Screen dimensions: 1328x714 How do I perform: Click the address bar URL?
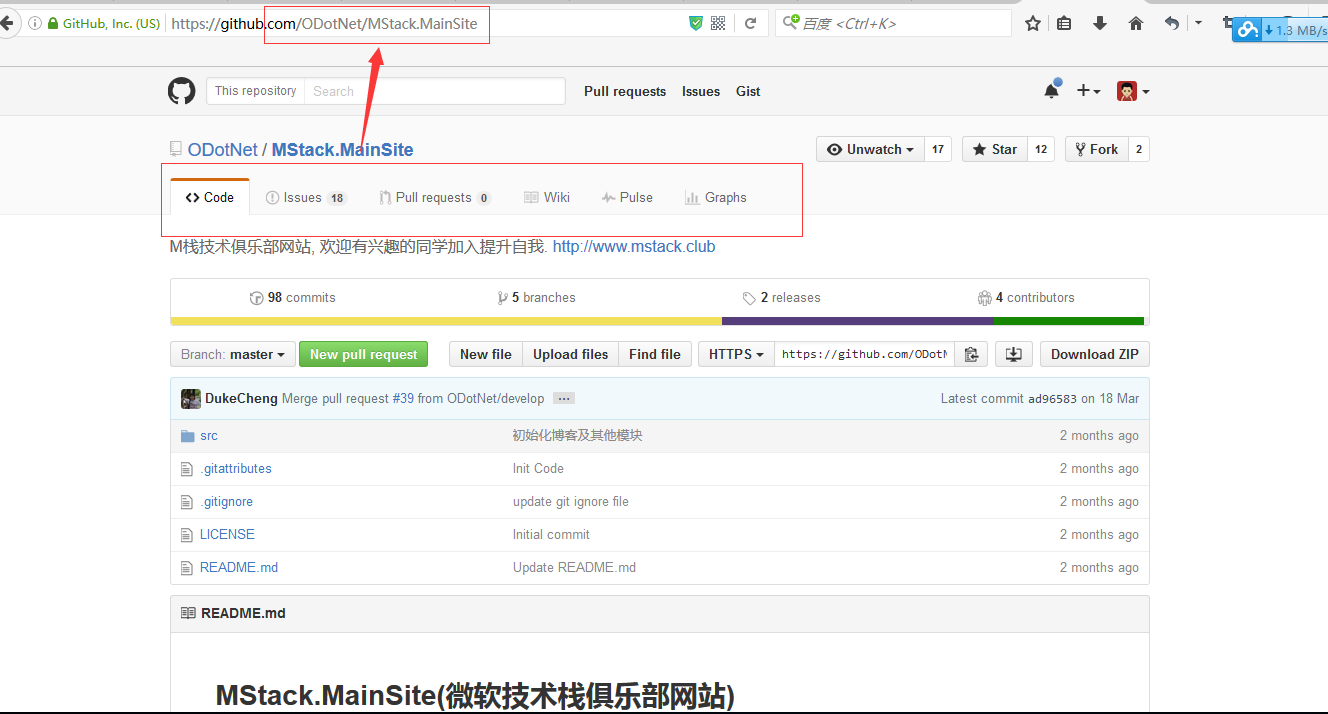tap(324, 23)
